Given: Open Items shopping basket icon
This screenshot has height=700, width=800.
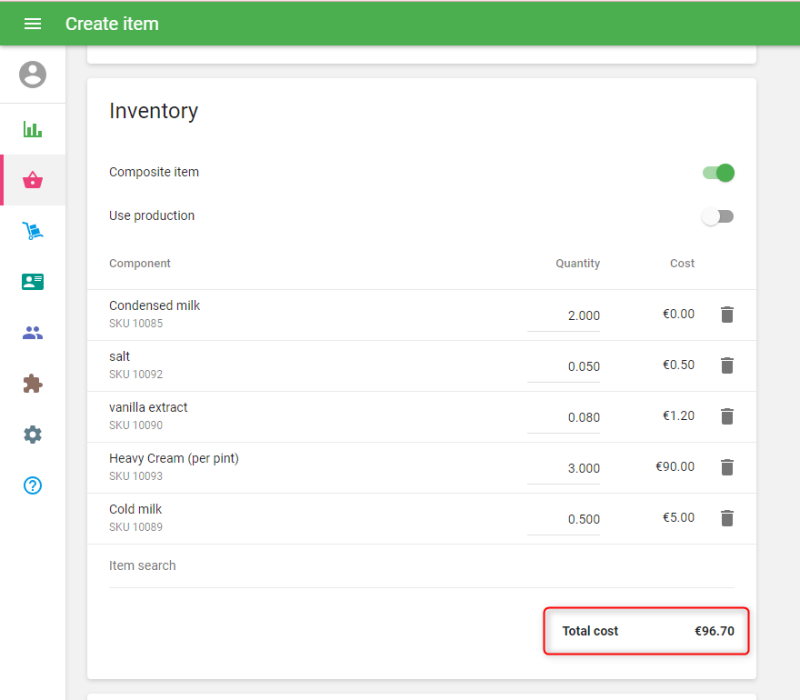Looking at the screenshot, I should [33, 180].
